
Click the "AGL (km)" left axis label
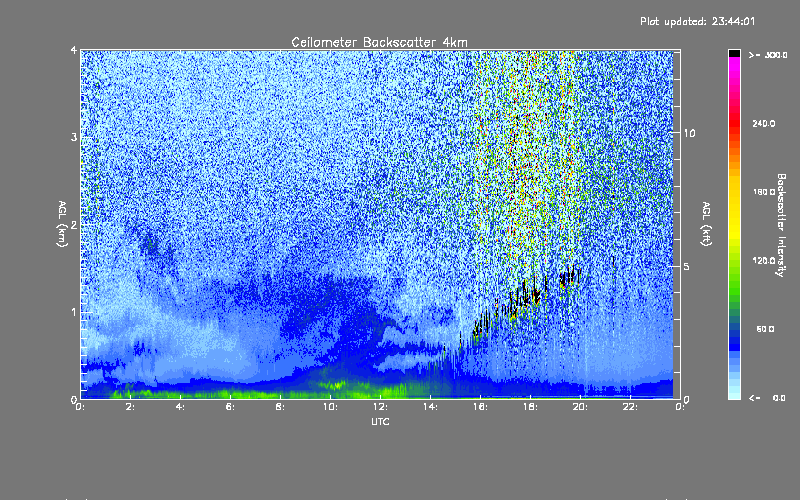[62, 224]
